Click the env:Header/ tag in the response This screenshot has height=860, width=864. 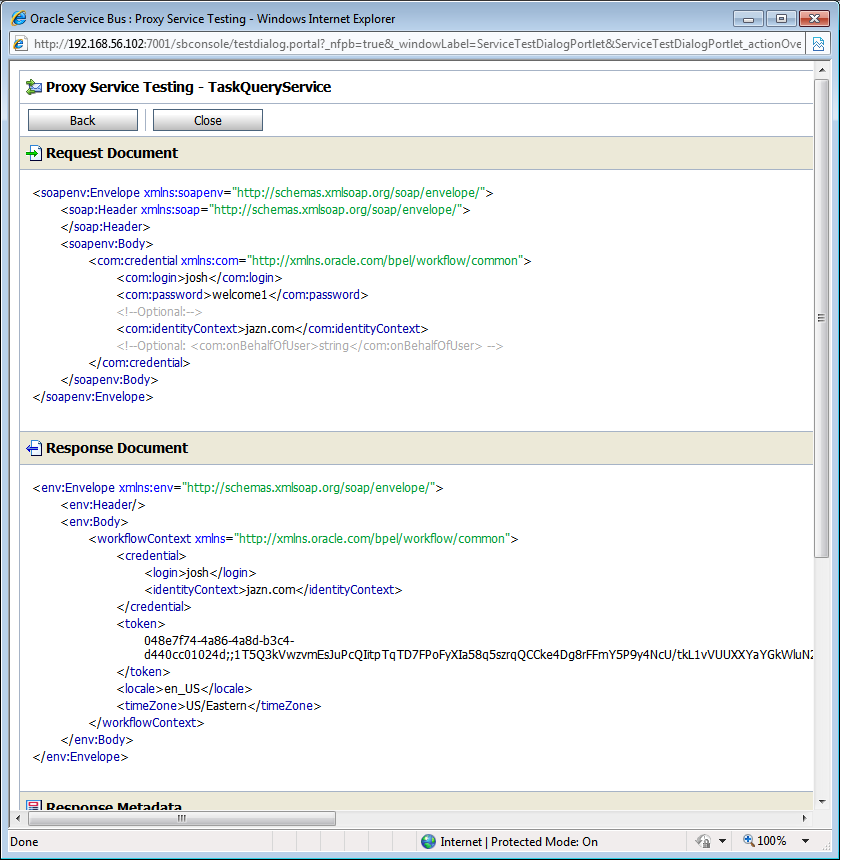[x=103, y=505]
